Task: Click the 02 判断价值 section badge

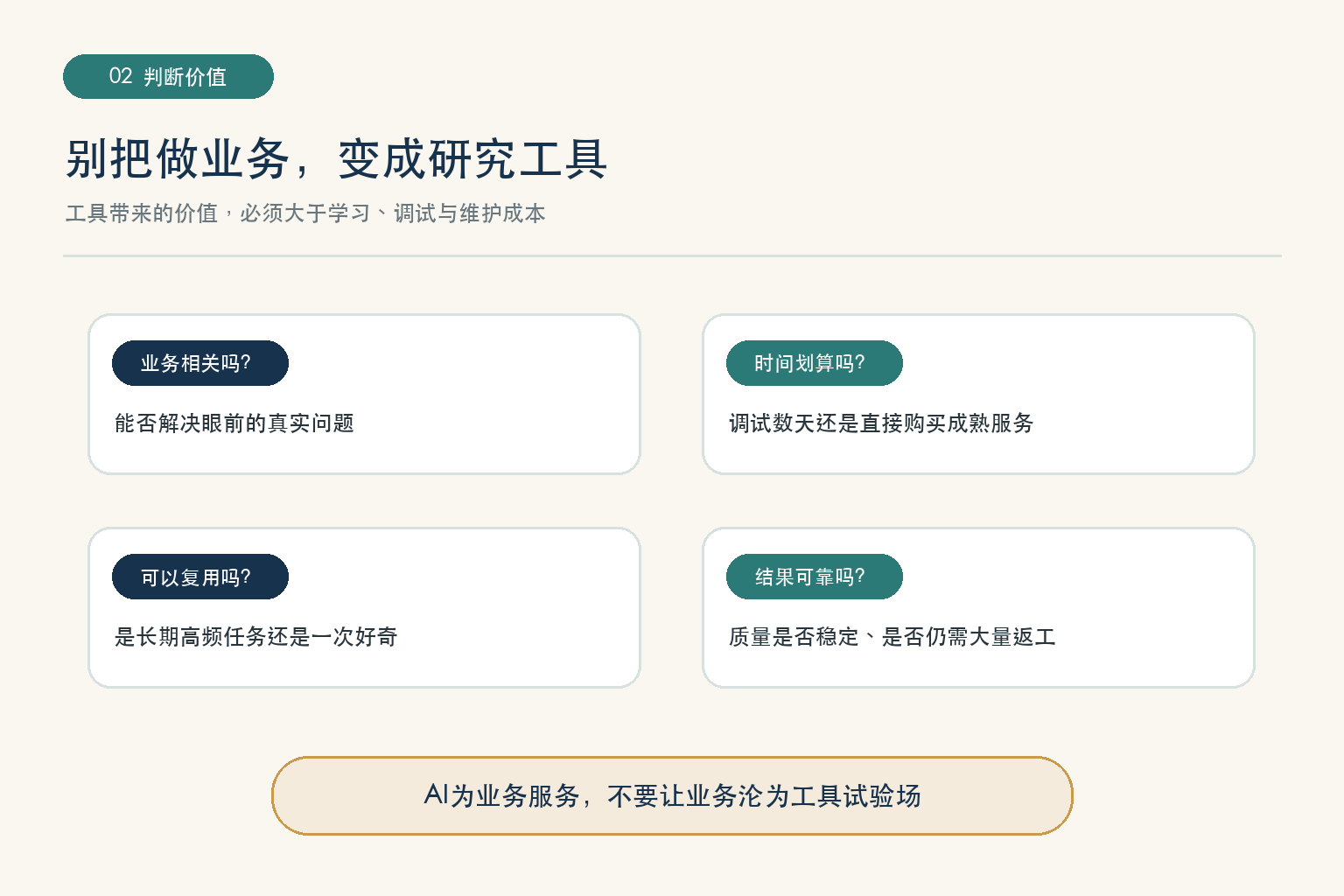Action: pos(168,76)
